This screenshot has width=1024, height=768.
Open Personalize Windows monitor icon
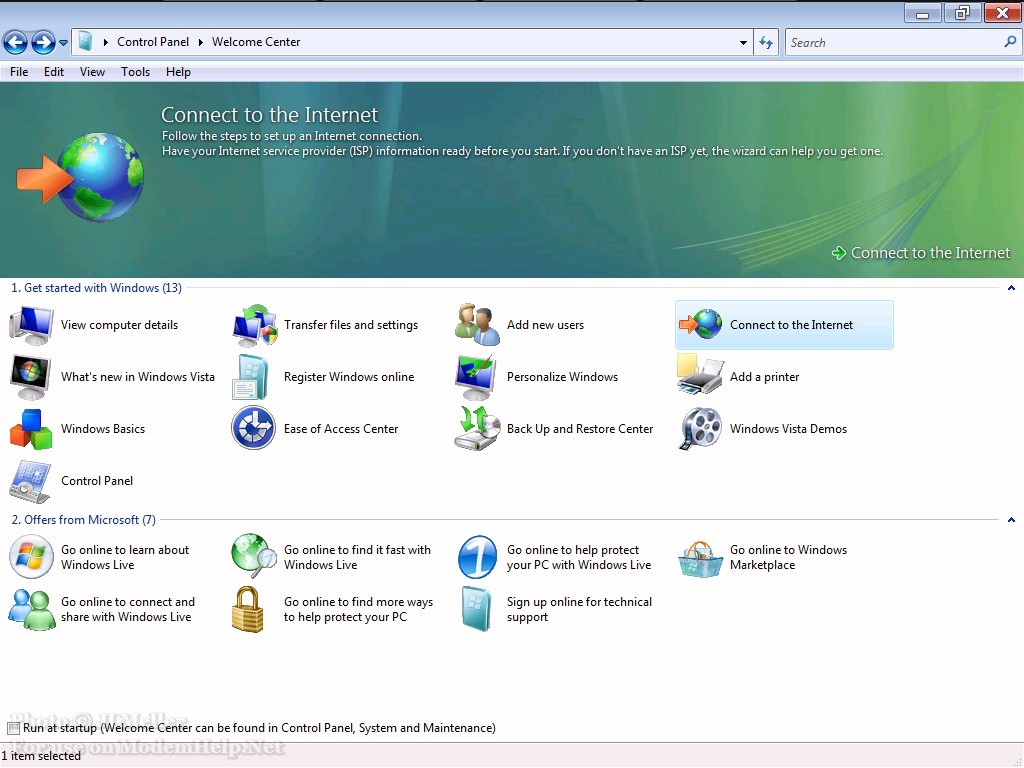point(477,377)
